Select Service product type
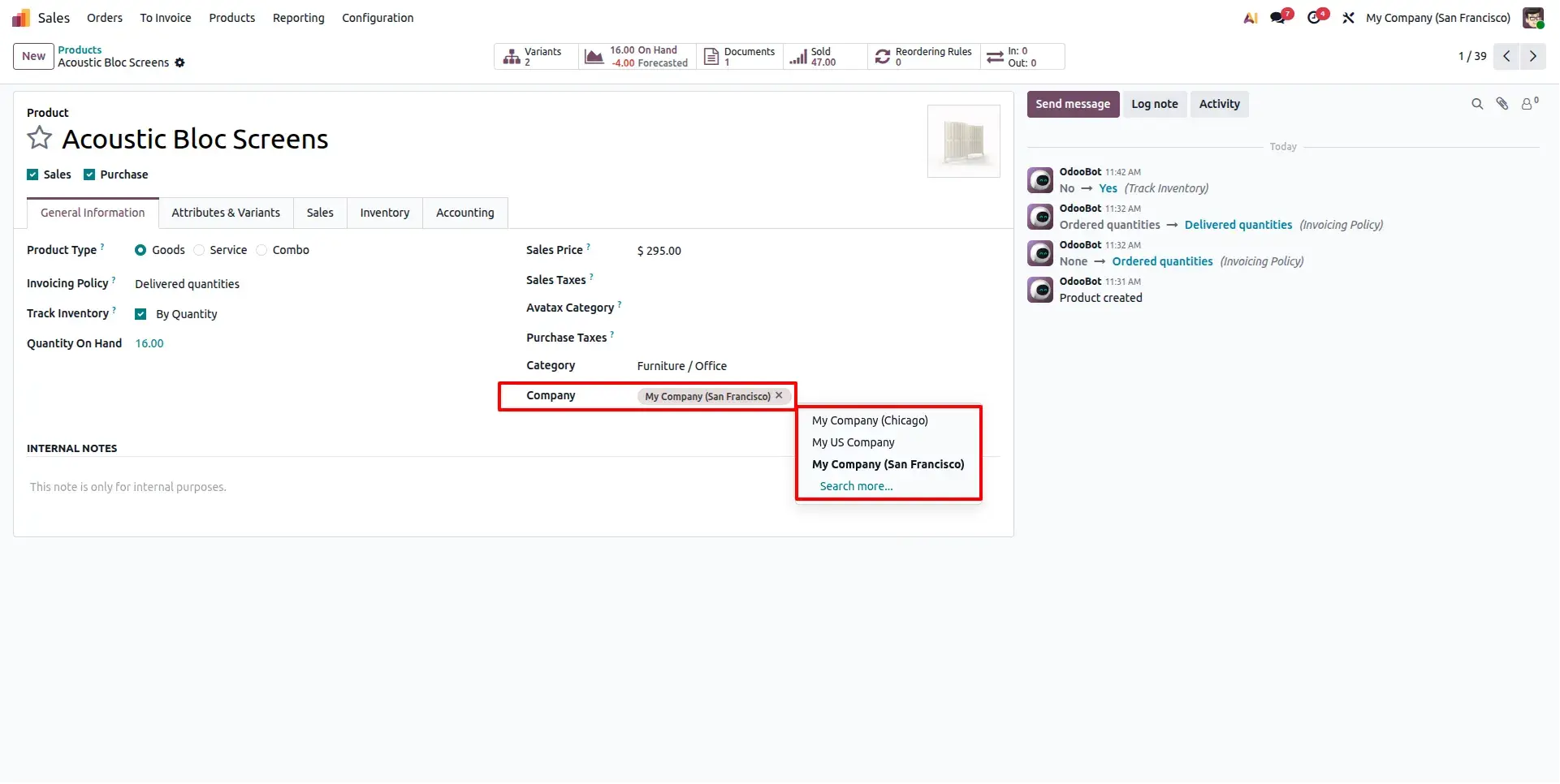The image size is (1560, 784). pyautogui.click(x=199, y=250)
